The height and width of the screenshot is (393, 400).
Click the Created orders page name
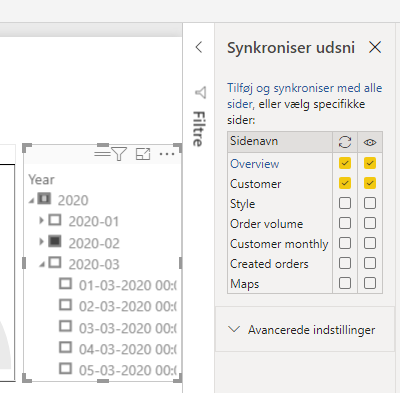tap(269, 264)
